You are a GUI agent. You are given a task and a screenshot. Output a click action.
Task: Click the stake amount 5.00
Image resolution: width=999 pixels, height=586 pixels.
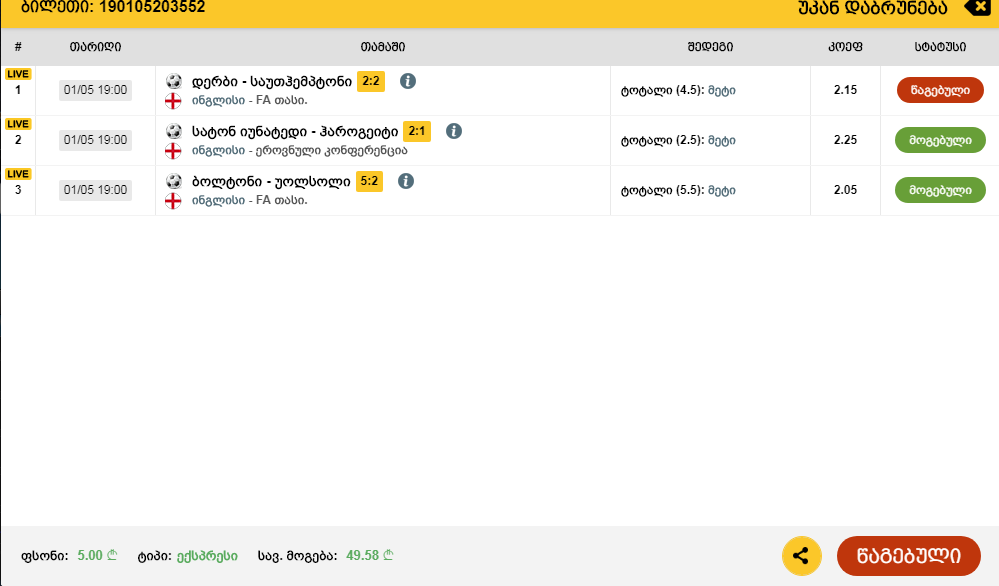click(90, 555)
